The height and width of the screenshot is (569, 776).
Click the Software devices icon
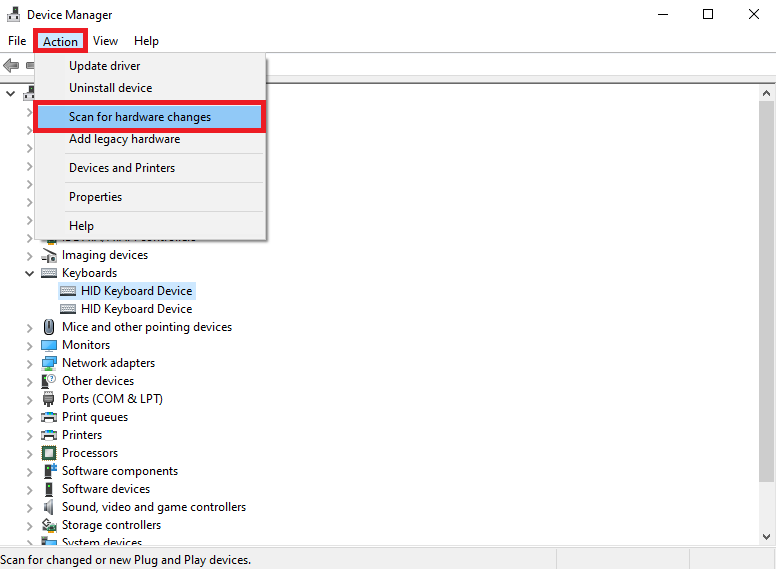pyautogui.click(x=48, y=489)
